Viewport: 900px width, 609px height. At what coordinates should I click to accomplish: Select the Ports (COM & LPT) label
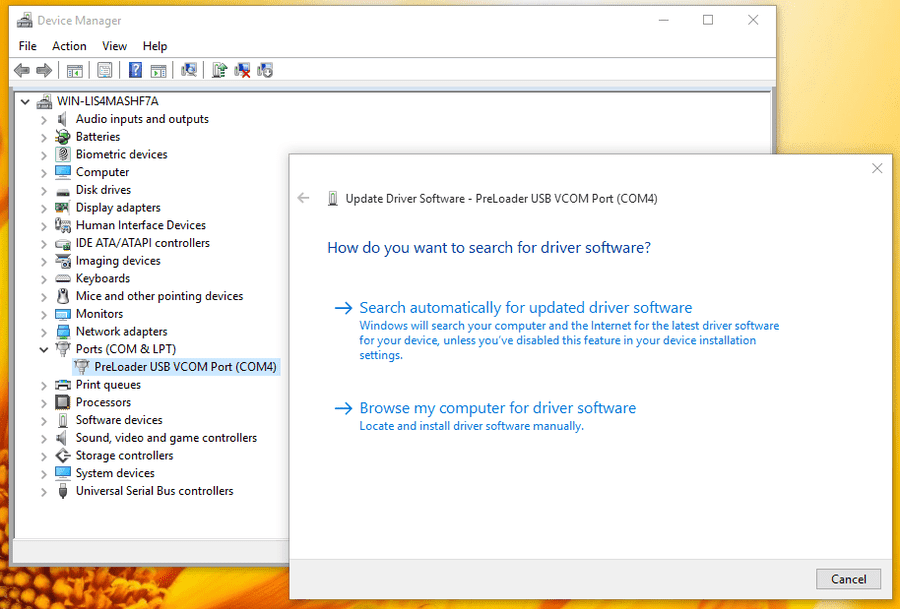126,349
